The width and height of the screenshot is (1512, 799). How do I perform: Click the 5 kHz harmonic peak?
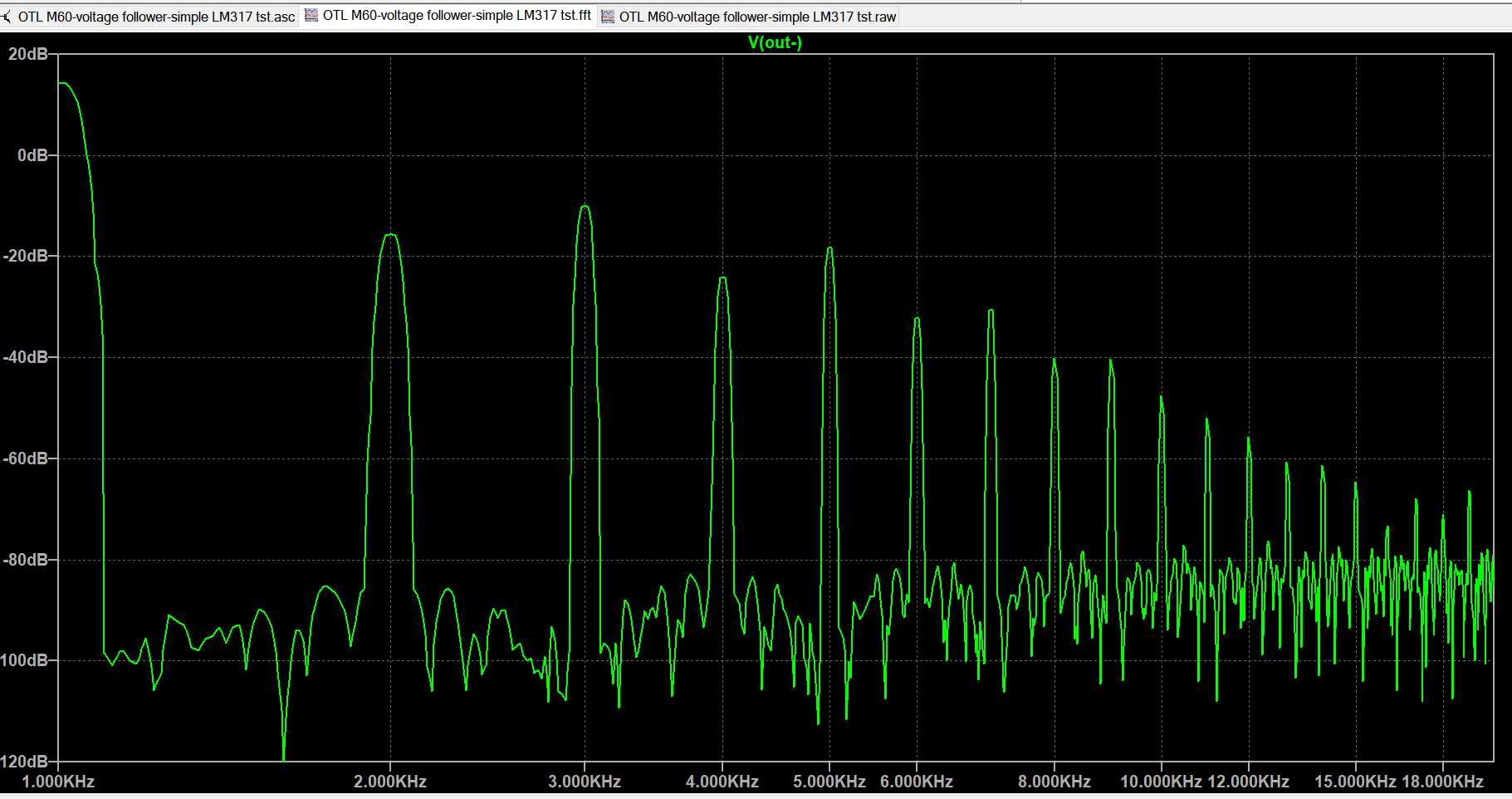(829, 248)
